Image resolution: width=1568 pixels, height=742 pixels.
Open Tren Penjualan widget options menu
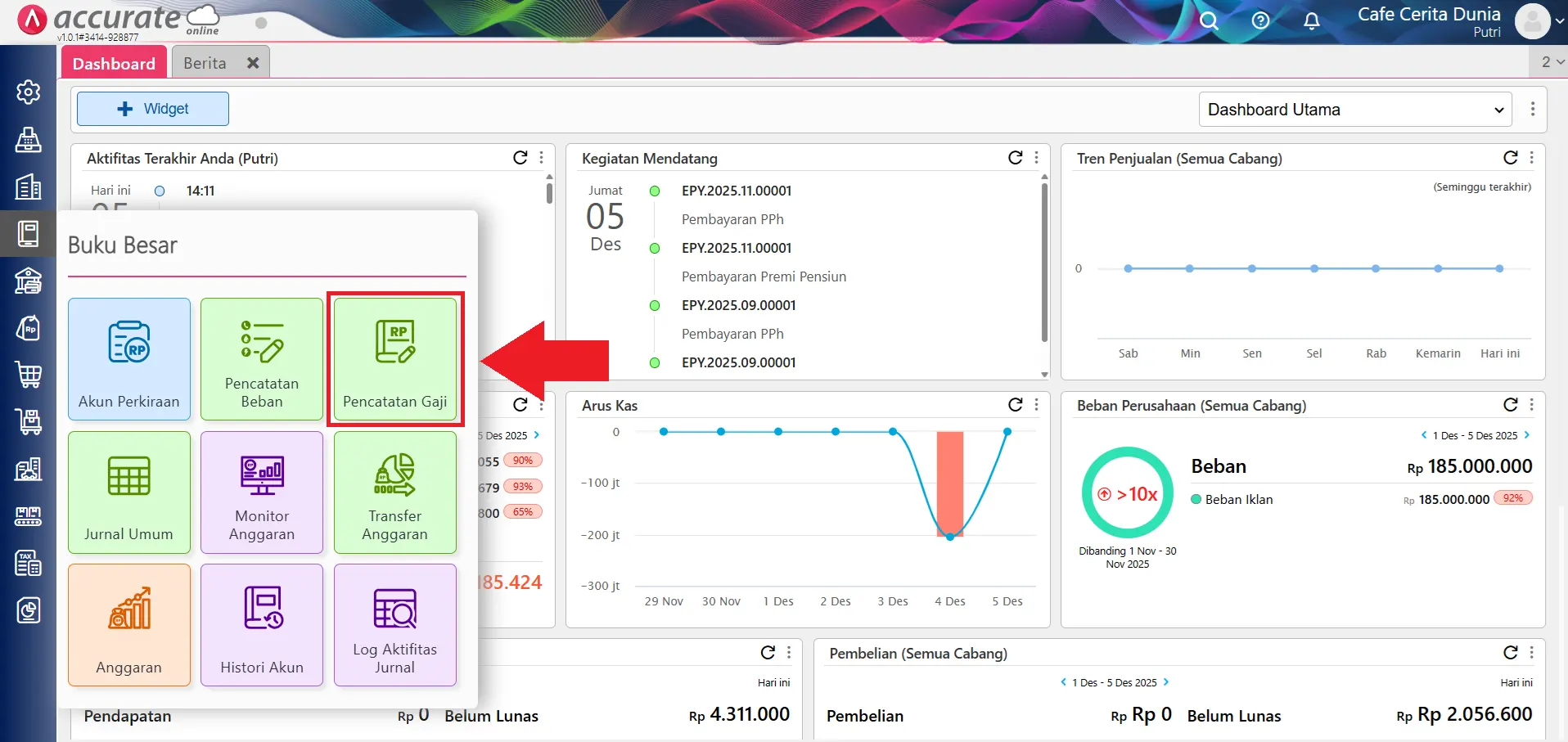point(1531,158)
